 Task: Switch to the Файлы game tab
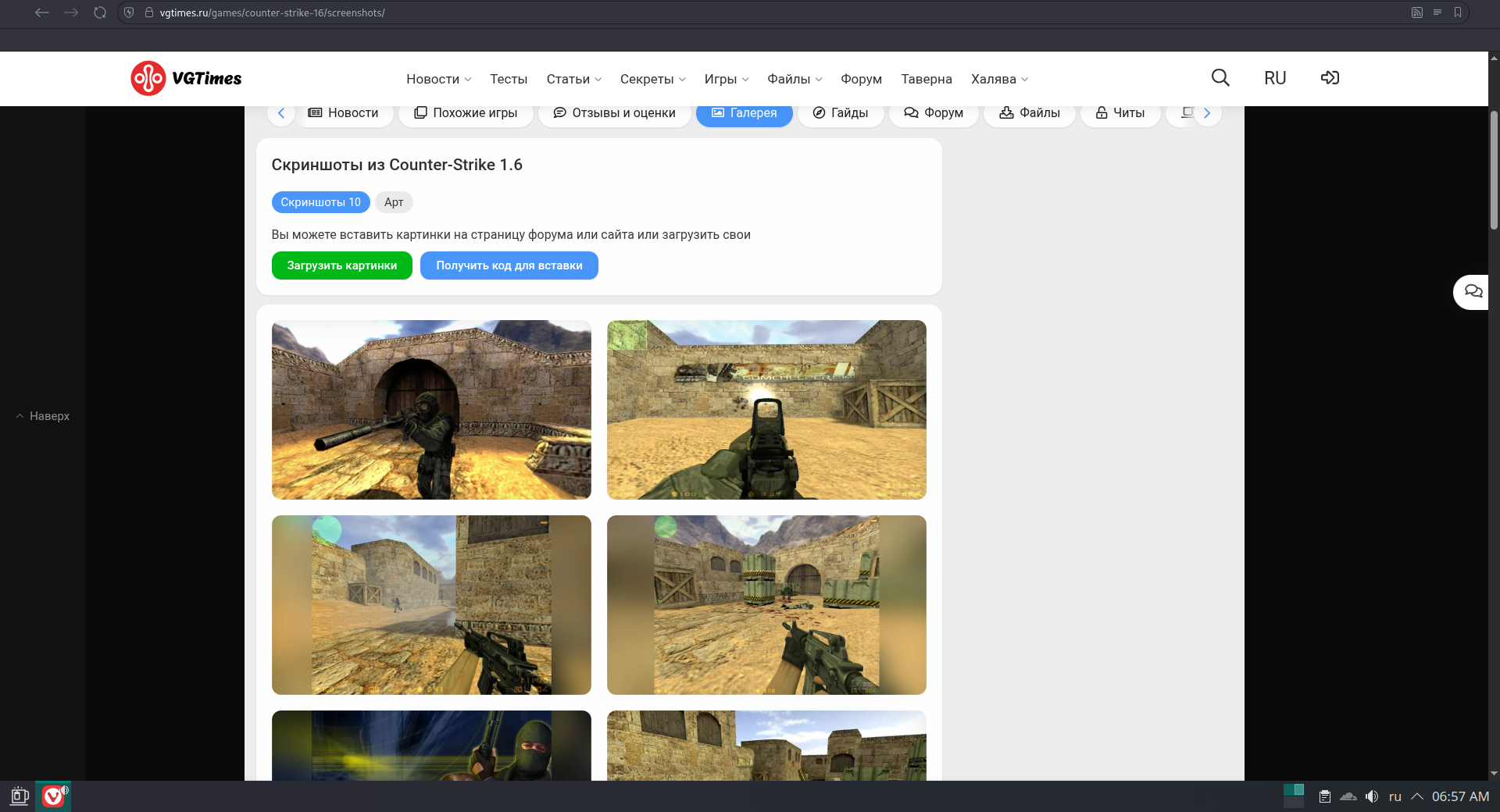(1030, 113)
